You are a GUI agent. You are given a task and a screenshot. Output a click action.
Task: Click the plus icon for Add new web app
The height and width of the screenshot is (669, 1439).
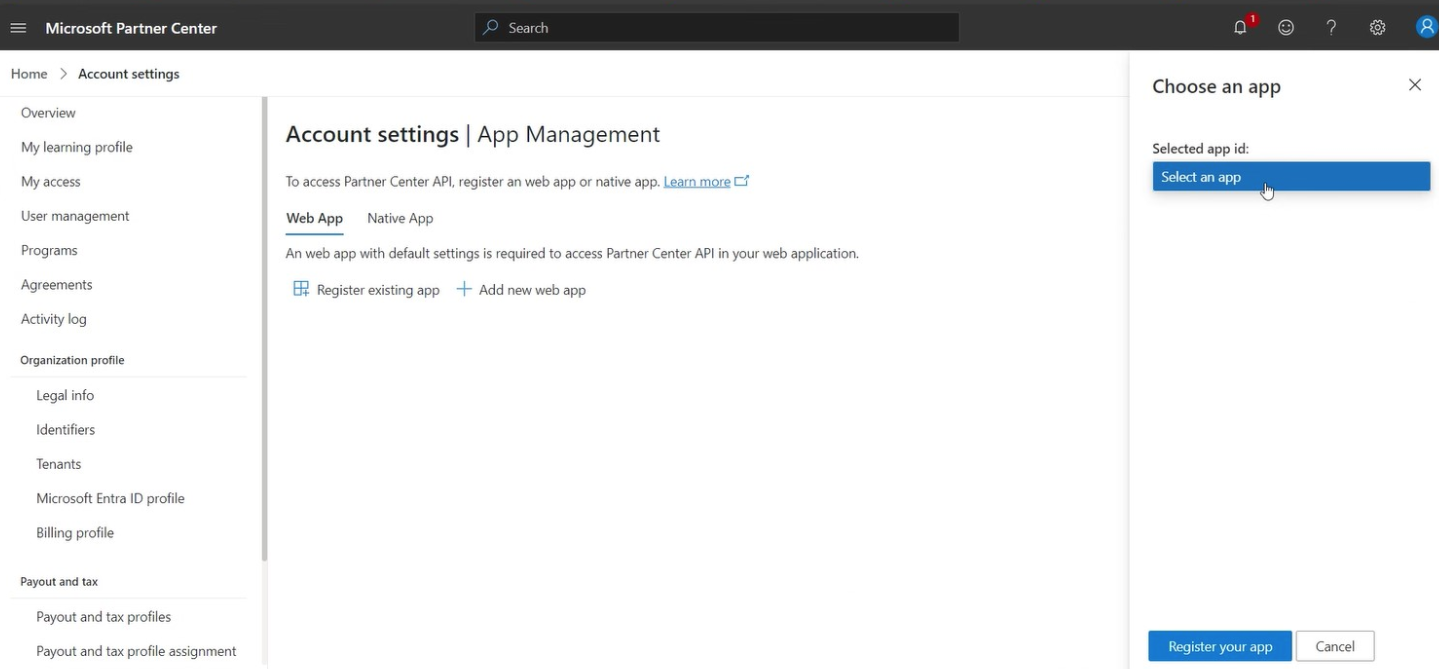click(464, 289)
